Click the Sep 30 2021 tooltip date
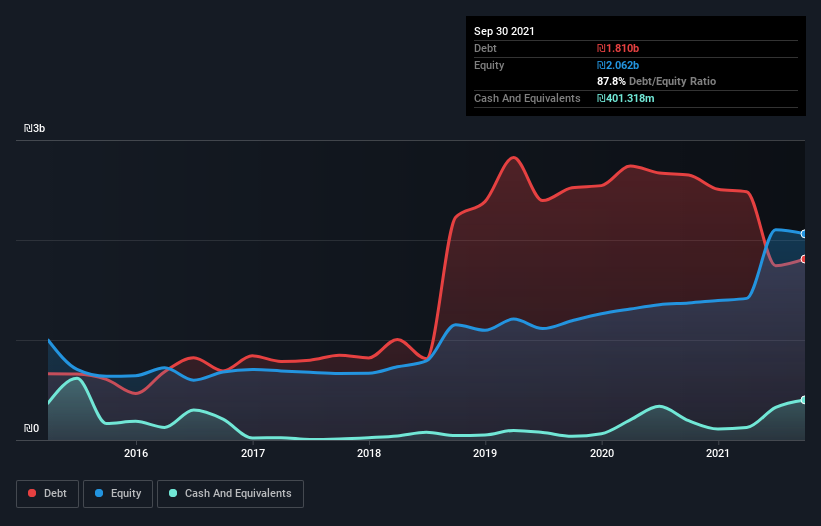 pos(504,31)
